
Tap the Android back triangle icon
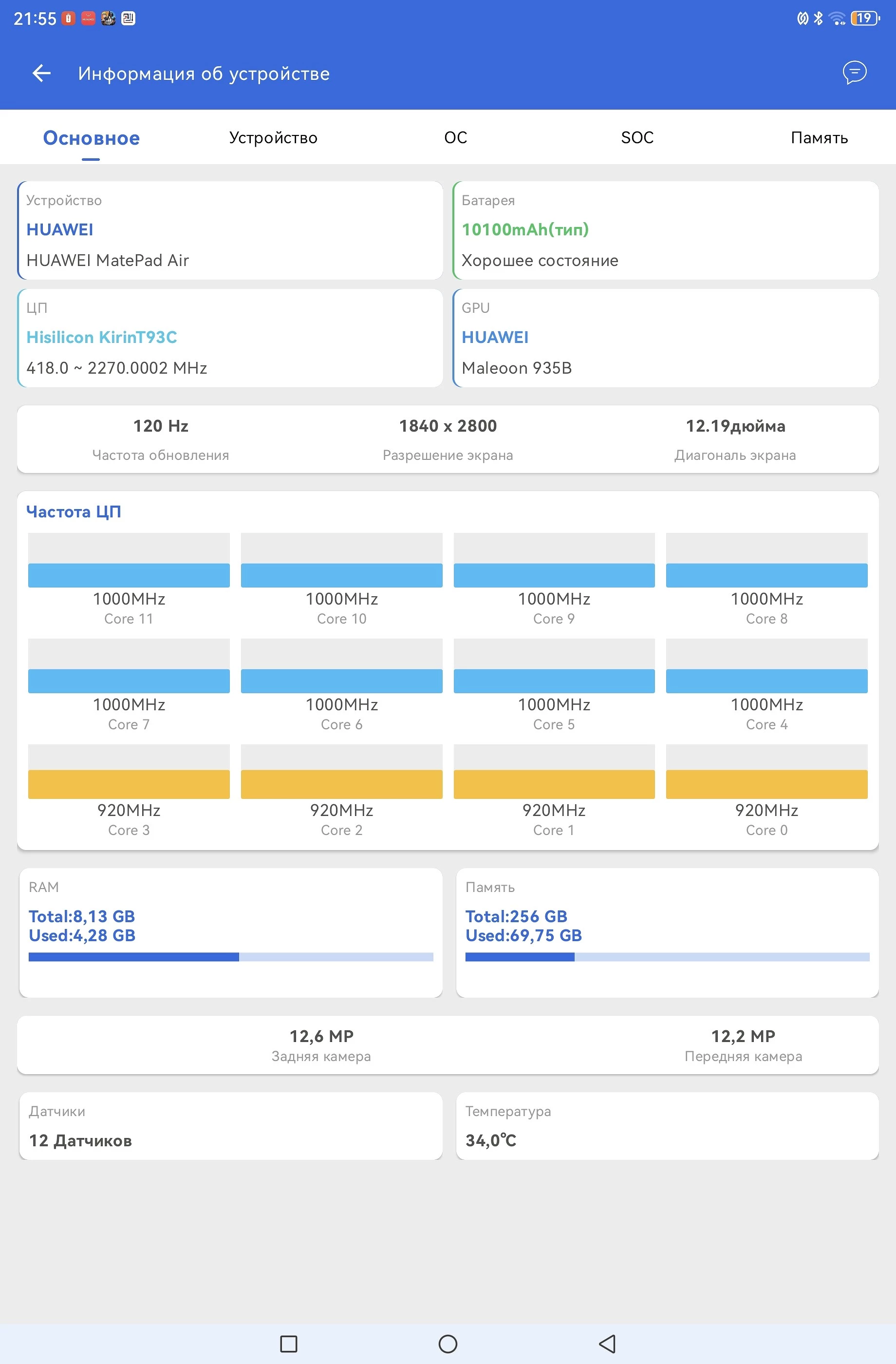coord(607,1343)
